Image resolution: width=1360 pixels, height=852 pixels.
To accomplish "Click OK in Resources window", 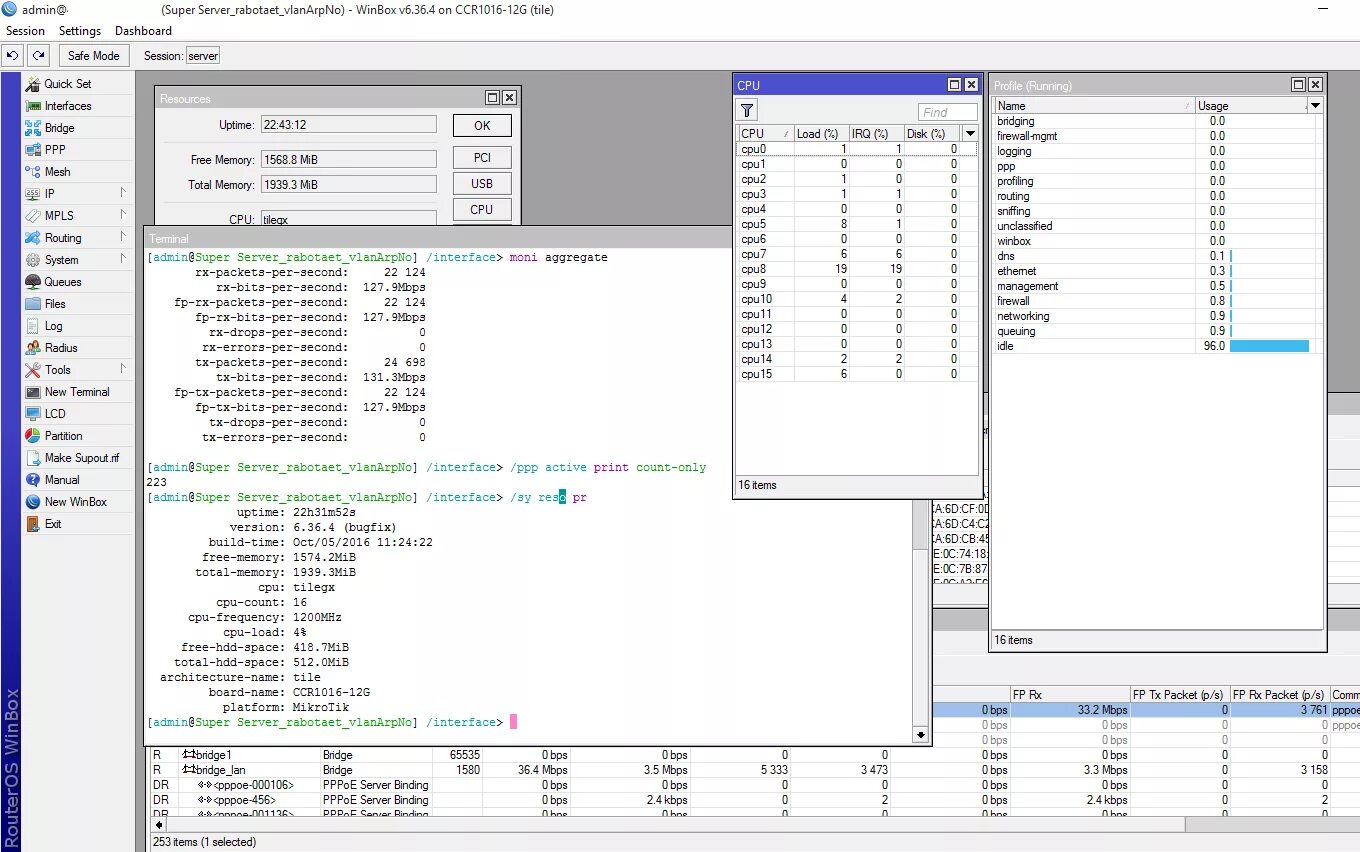I will 482,126.
